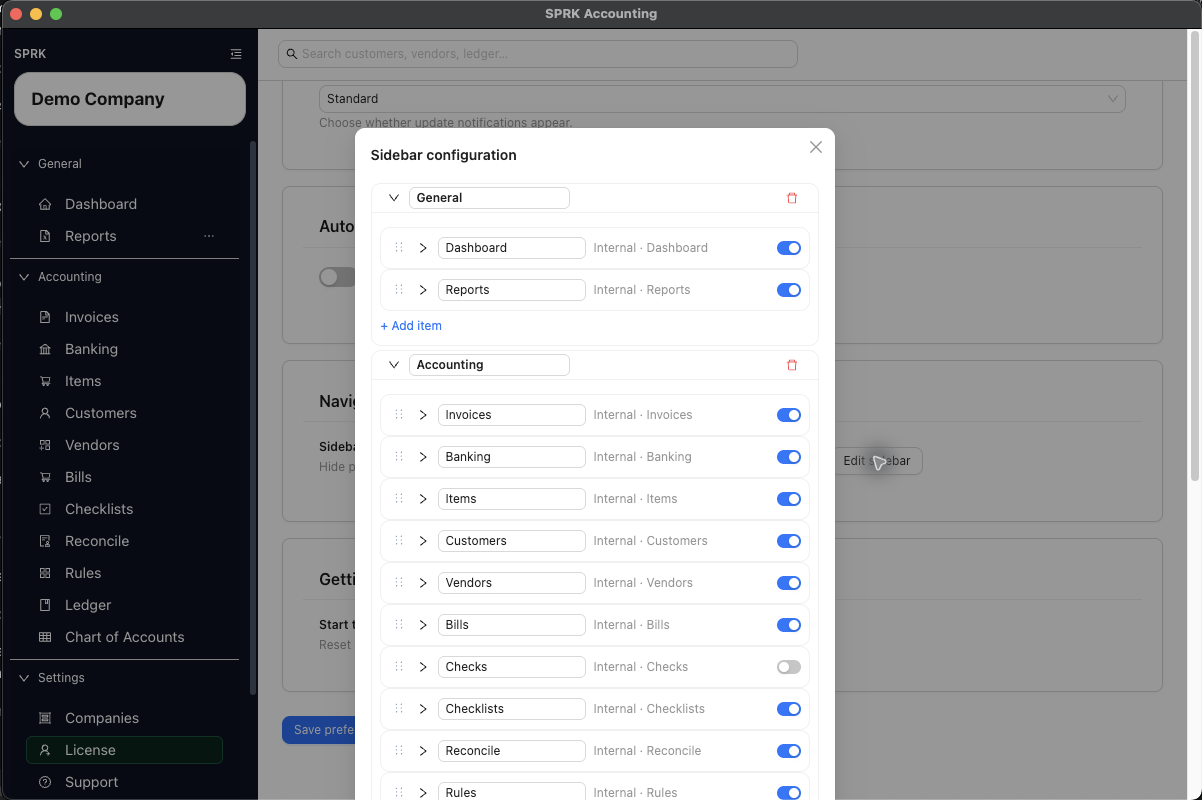Collapse the General group in dialog
Screen dimensions: 1202x800
[394, 198]
